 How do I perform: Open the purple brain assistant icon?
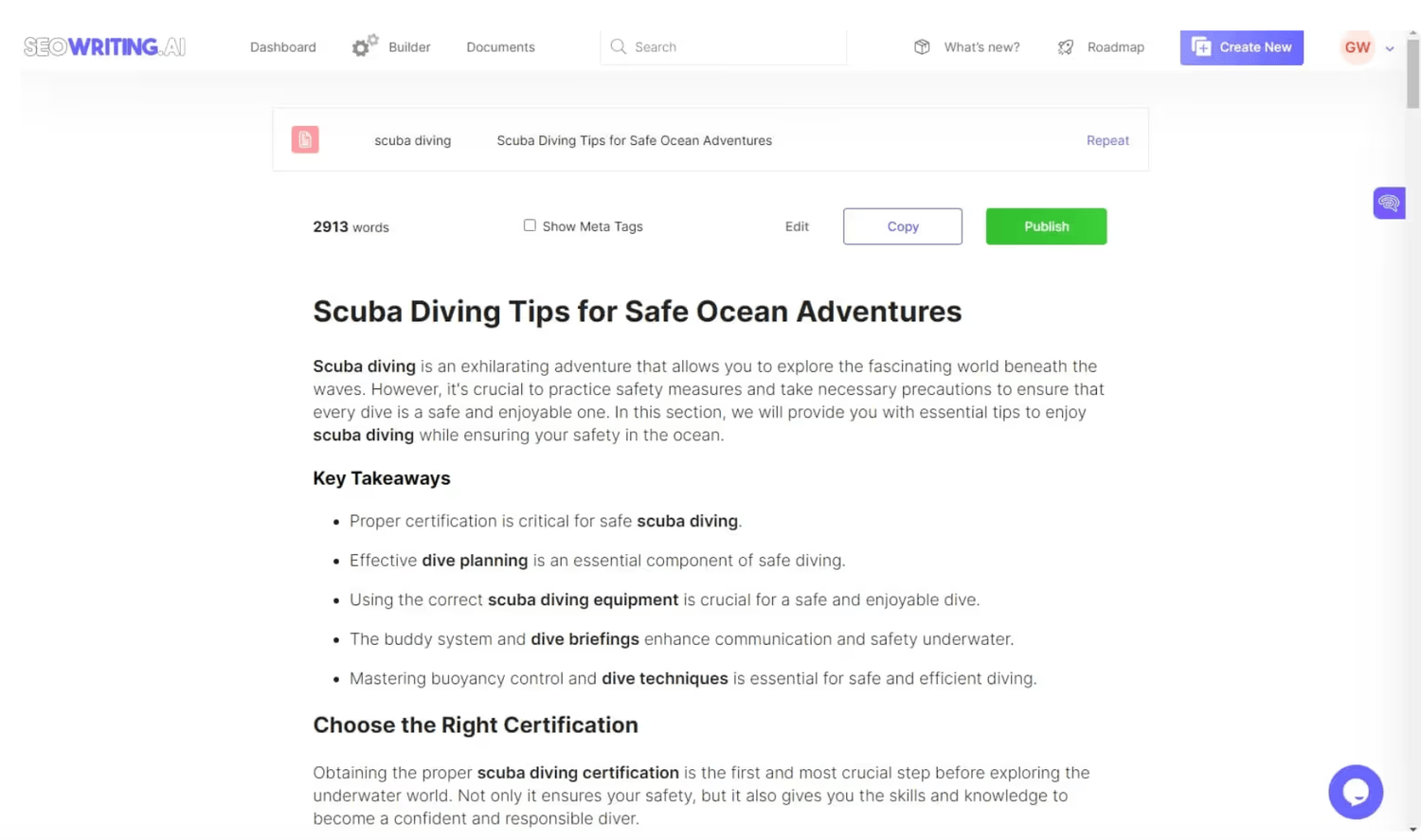pyautogui.click(x=1389, y=203)
